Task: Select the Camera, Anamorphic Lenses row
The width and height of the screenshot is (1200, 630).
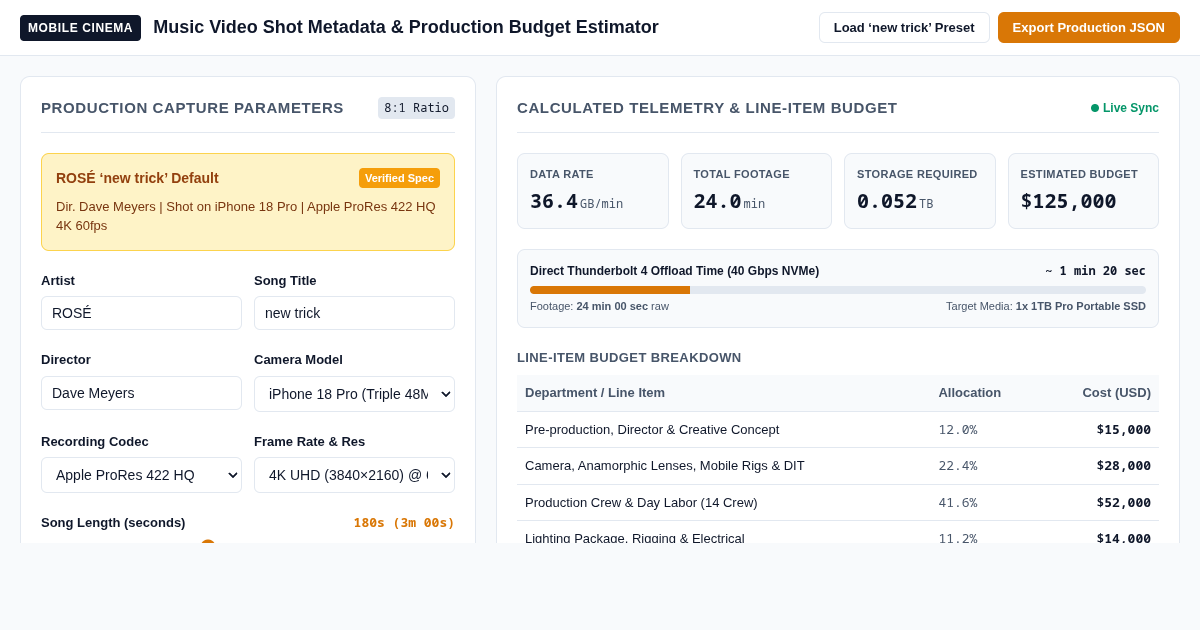Action: pos(838,466)
